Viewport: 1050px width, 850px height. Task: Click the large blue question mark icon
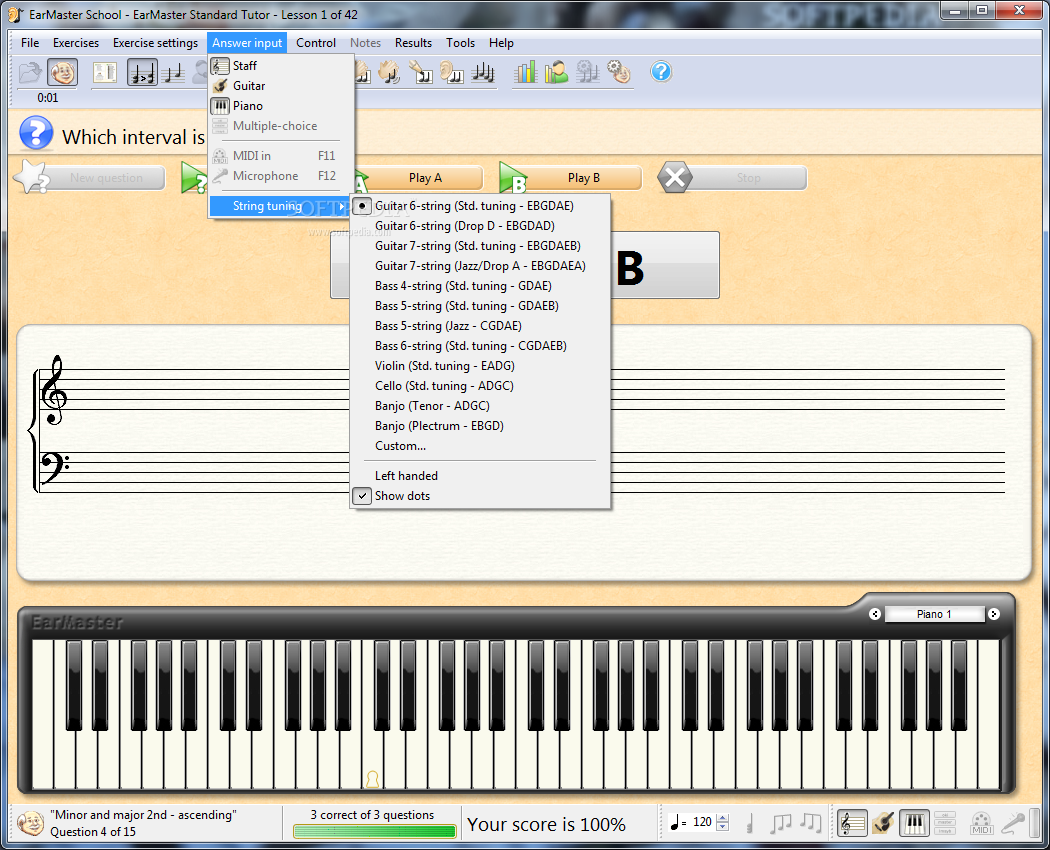click(36, 133)
